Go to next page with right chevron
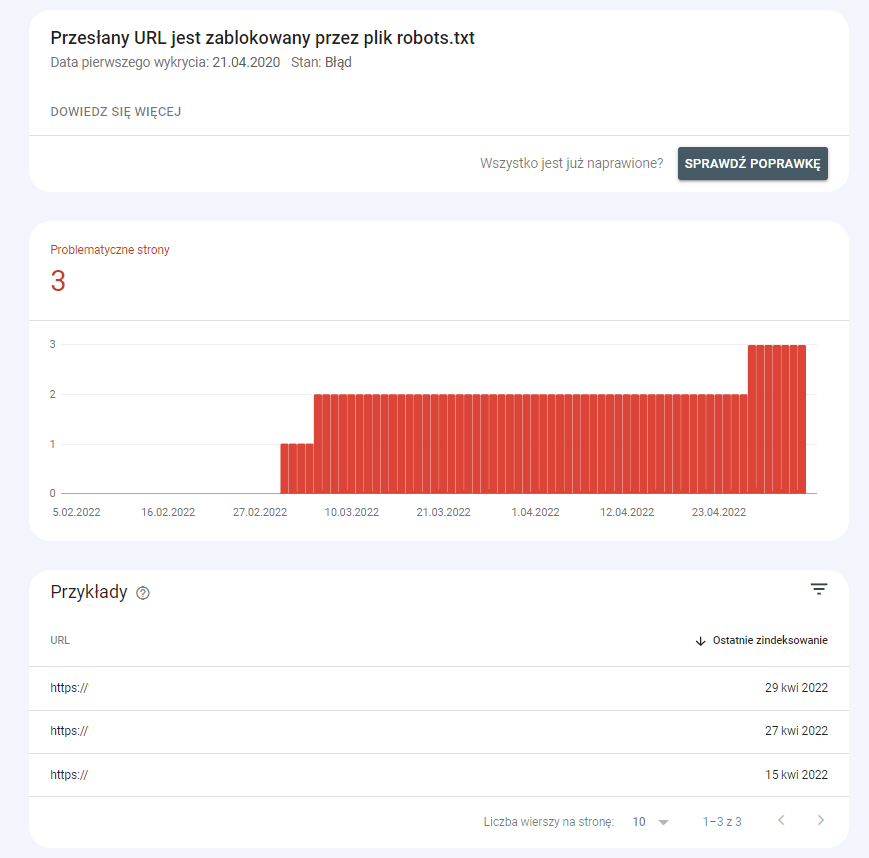Viewport: 869px width, 858px height. click(820, 819)
